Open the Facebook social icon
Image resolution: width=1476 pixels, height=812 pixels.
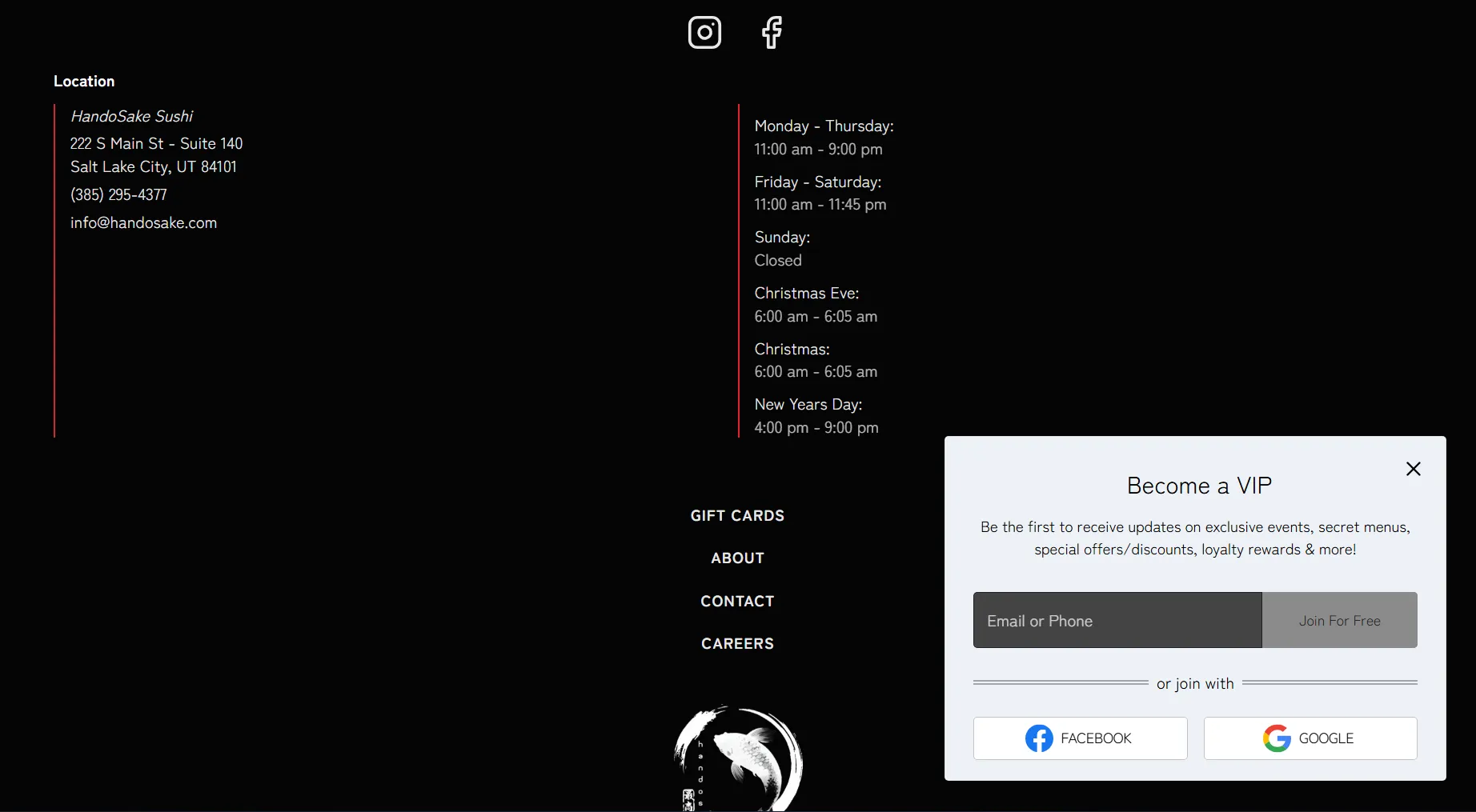pyautogui.click(x=770, y=32)
